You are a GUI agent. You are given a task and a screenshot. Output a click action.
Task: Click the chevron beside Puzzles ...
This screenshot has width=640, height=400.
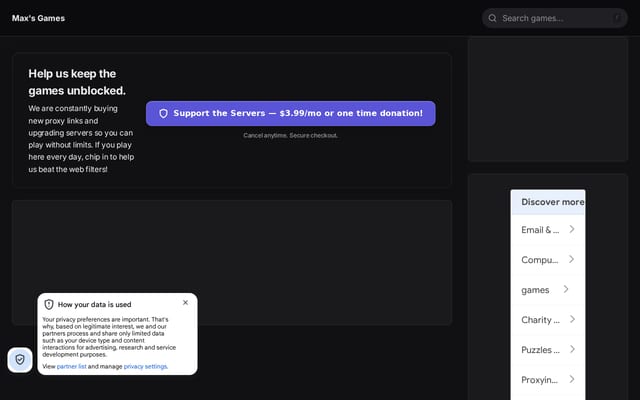pyautogui.click(x=572, y=349)
